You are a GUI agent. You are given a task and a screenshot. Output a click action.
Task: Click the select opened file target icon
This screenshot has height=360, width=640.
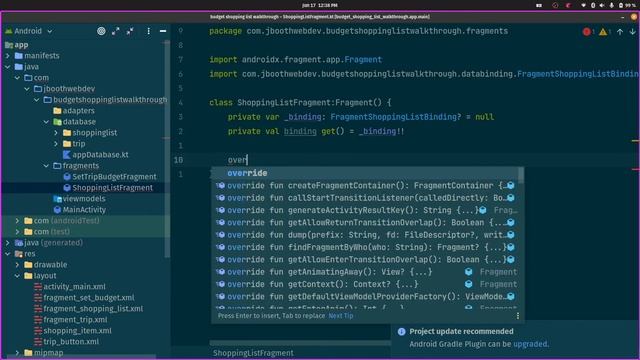pos(101,31)
